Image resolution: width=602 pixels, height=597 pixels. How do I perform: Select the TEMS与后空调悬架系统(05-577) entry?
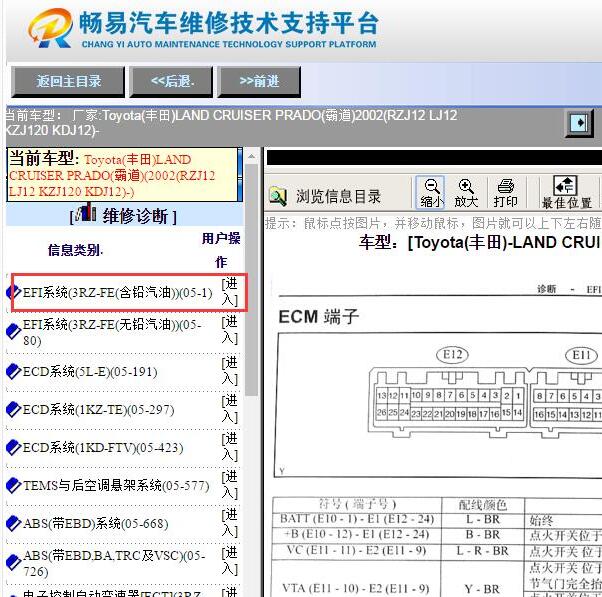pyautogui.click(x=116, y=486)
